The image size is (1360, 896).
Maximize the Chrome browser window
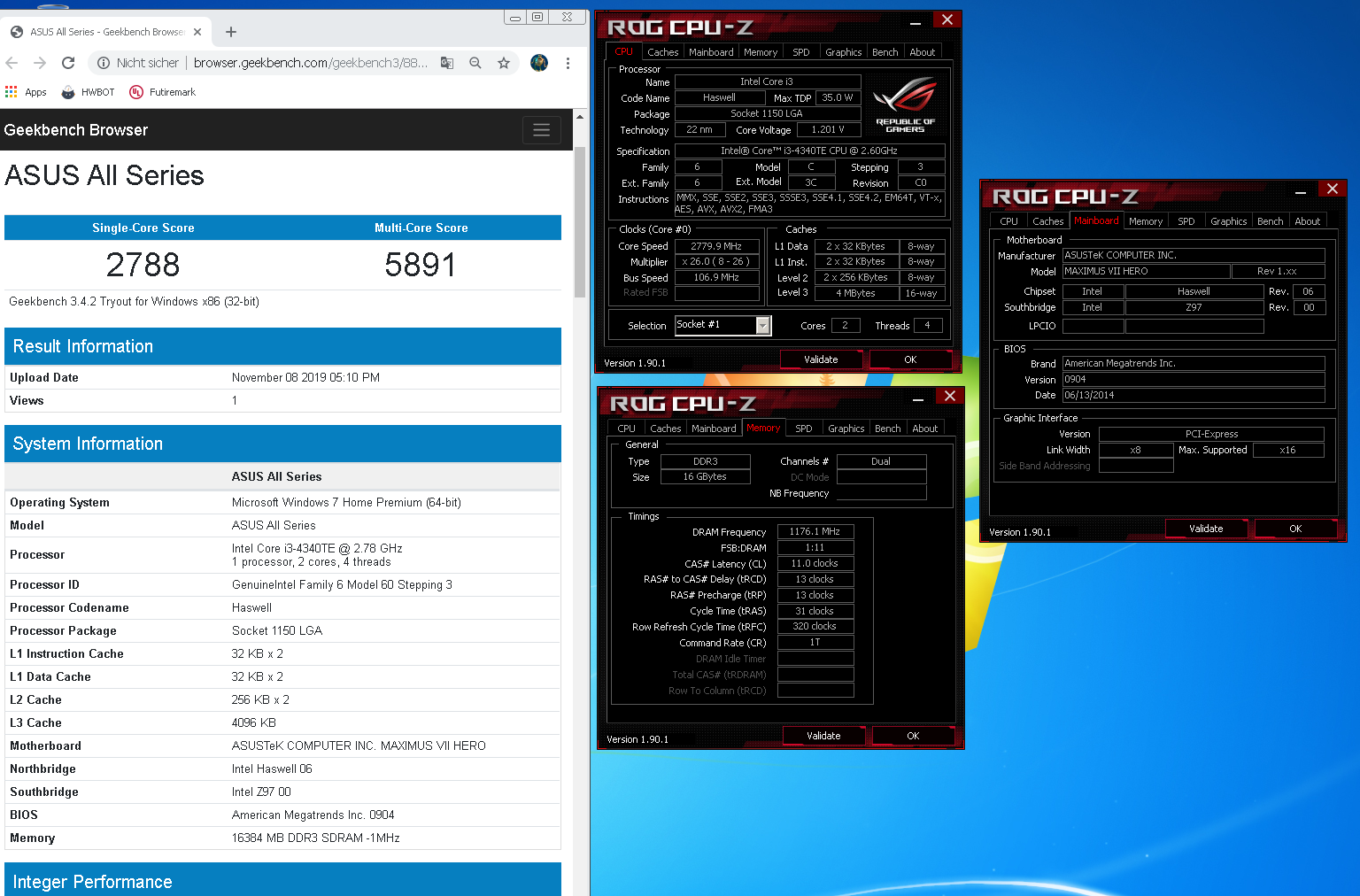[537, 17]
